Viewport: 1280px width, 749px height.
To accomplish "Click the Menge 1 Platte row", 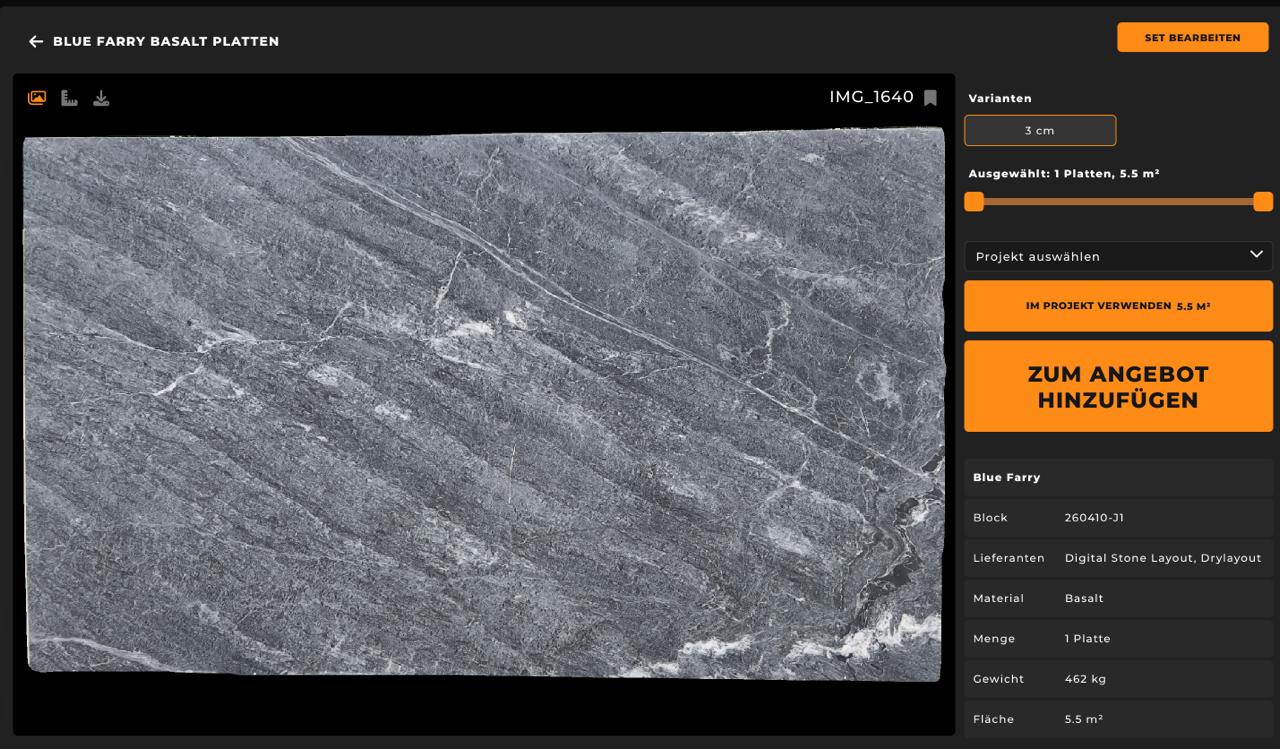I will click(x=1117, y=638).
